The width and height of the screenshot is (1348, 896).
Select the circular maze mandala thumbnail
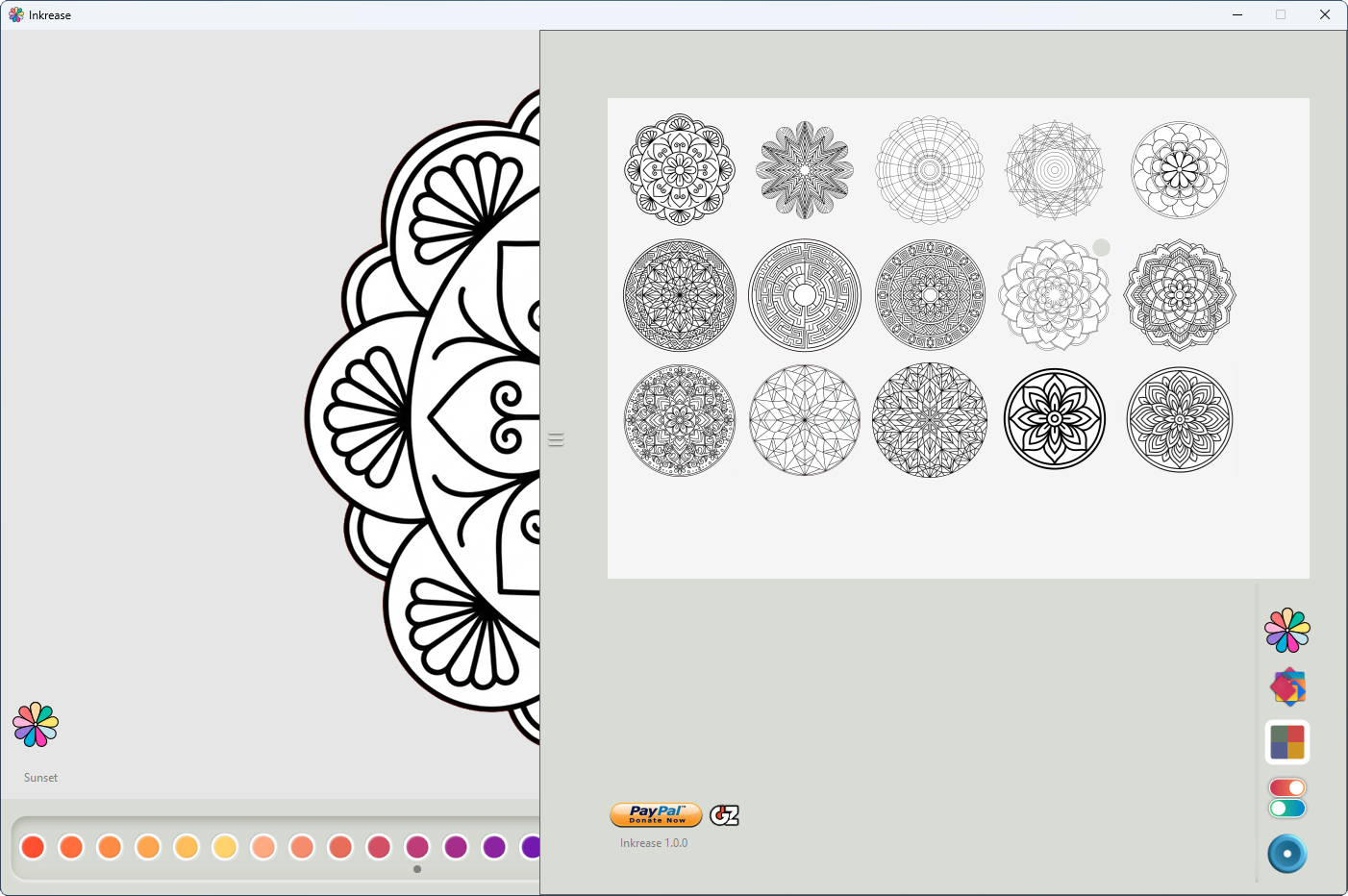pyautogui.click(x=805, y=295)
